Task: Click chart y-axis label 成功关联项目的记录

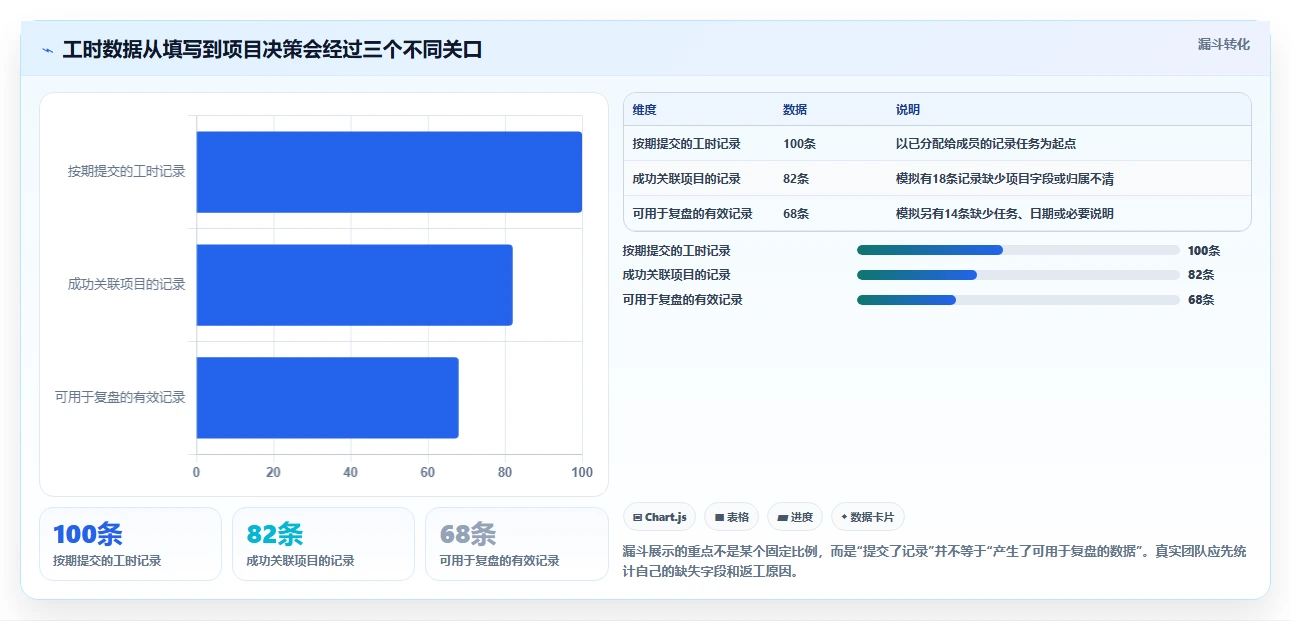Action: pos(127,285)
